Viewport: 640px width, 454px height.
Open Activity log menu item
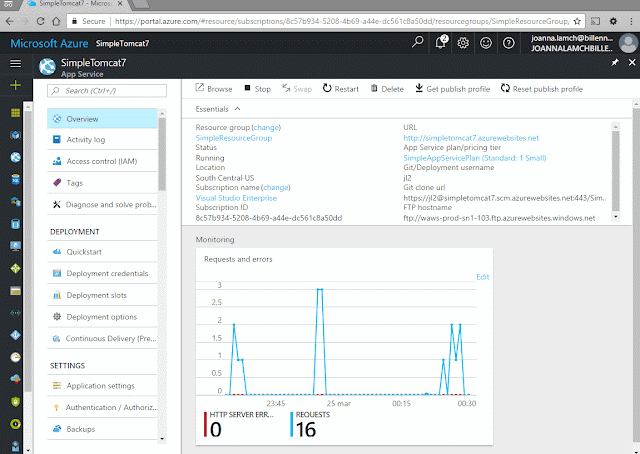click(102, 140)
